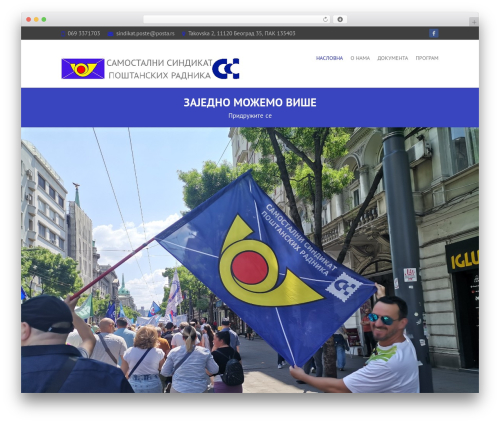
Task: Open a new browser tab plus button
Action: click(x=474, y=22)
